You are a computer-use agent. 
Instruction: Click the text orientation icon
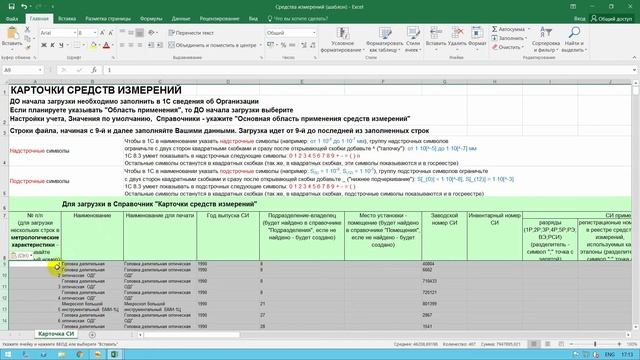(x=151, y=33)
